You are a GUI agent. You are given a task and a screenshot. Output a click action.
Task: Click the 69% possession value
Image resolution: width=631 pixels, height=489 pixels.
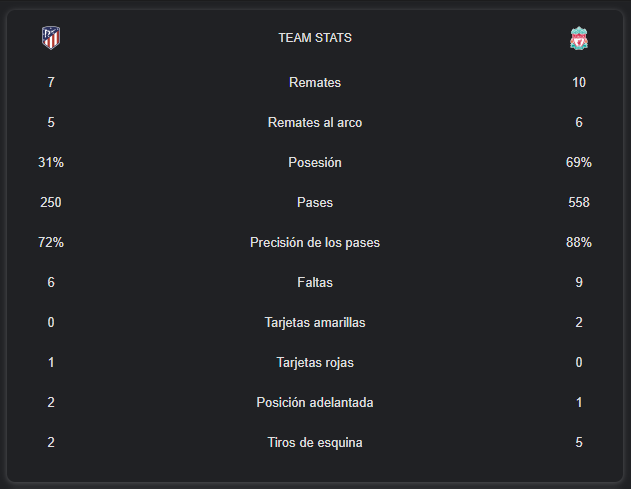(x=579, y=163)
